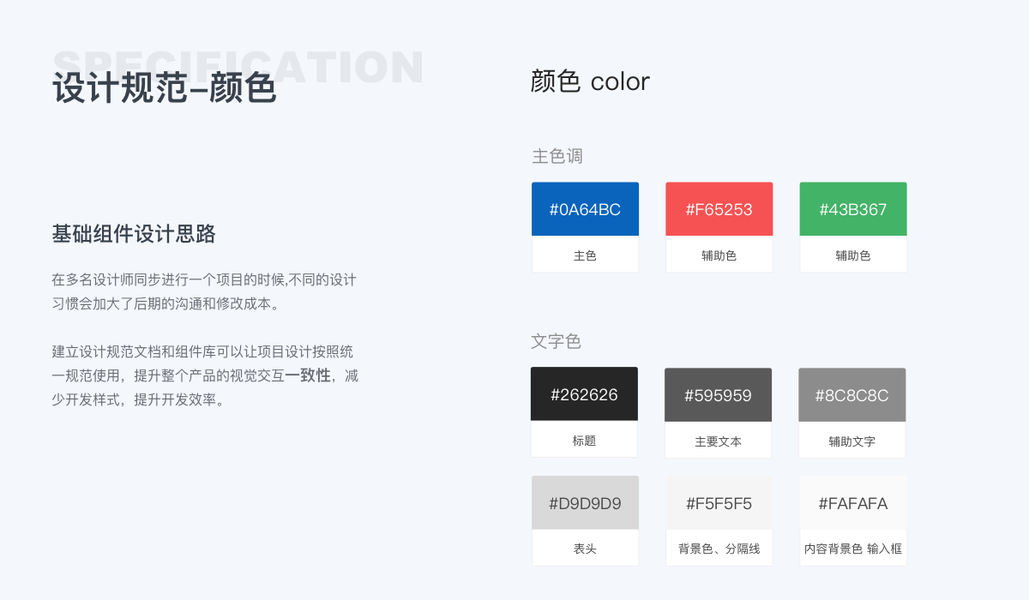Select the dark #262626 title color swatch
The width and height of the screenshot is (1029, 600).
tap(584, 394)
